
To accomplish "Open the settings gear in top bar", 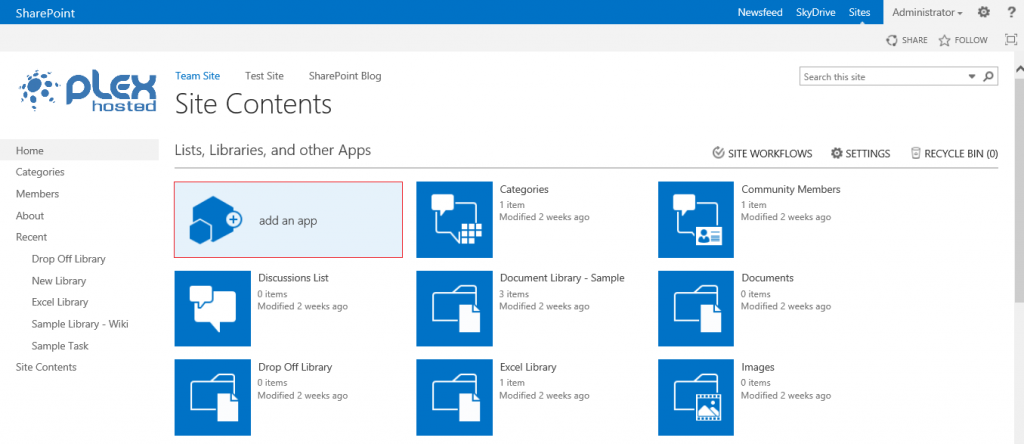I will point(983,12).
